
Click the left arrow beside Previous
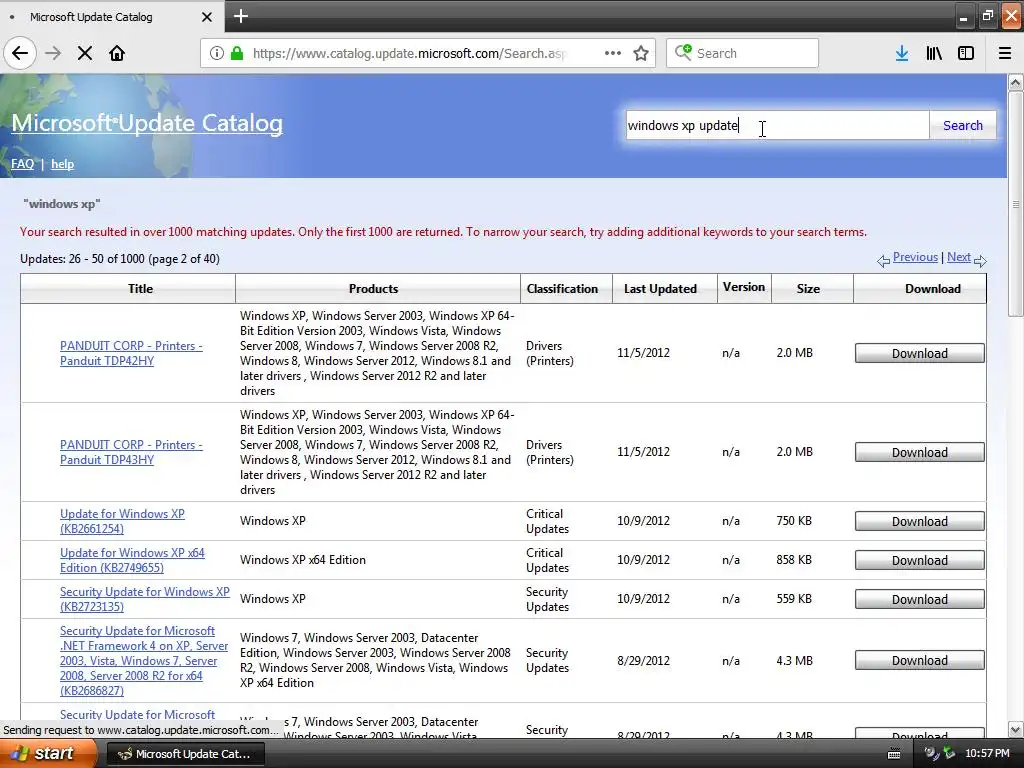click(x=884, y=261)
